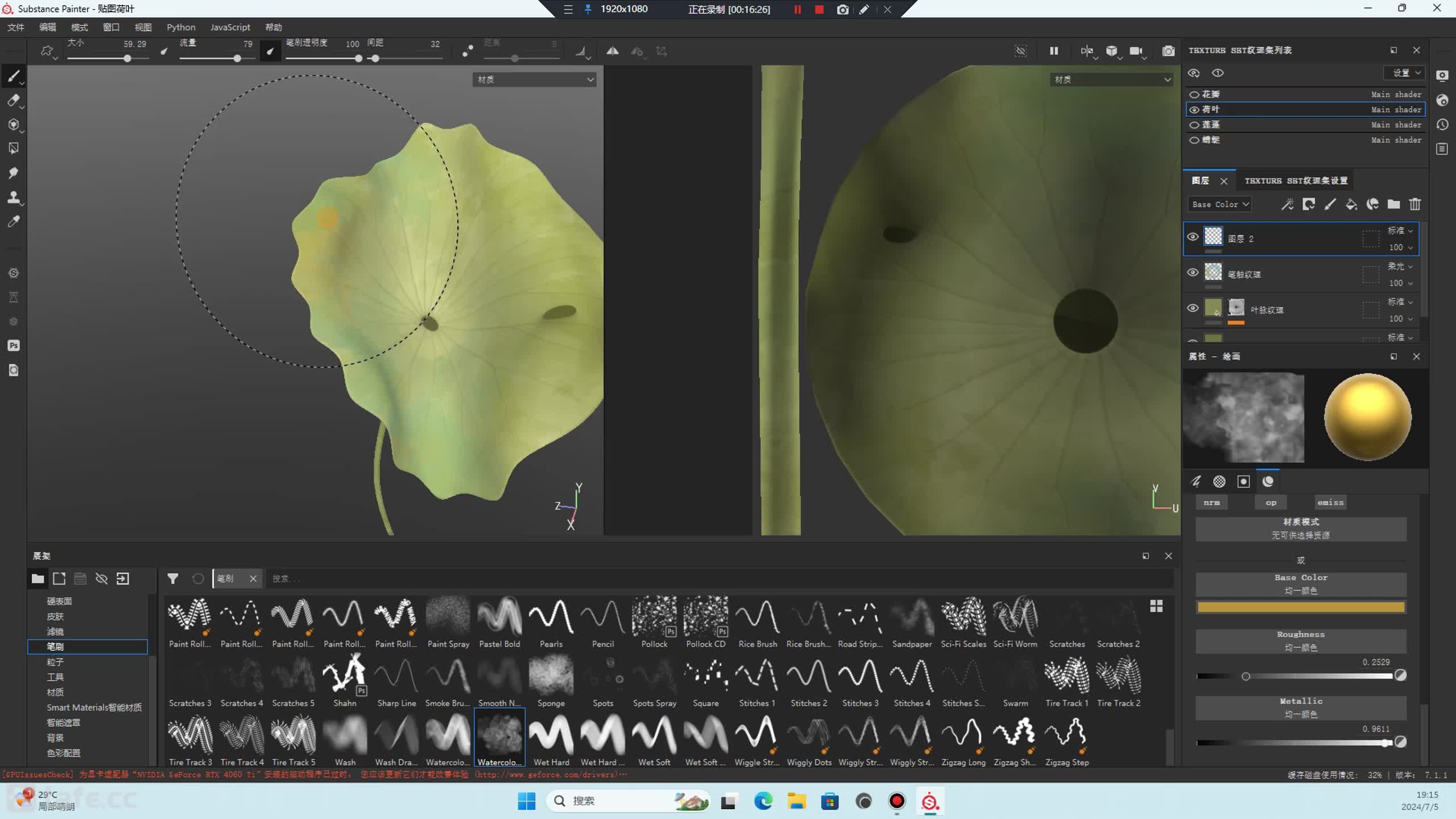Open the camera screenshot icon in viewport toolbar
The image size is (1456, 819).
click(1168, 51)
